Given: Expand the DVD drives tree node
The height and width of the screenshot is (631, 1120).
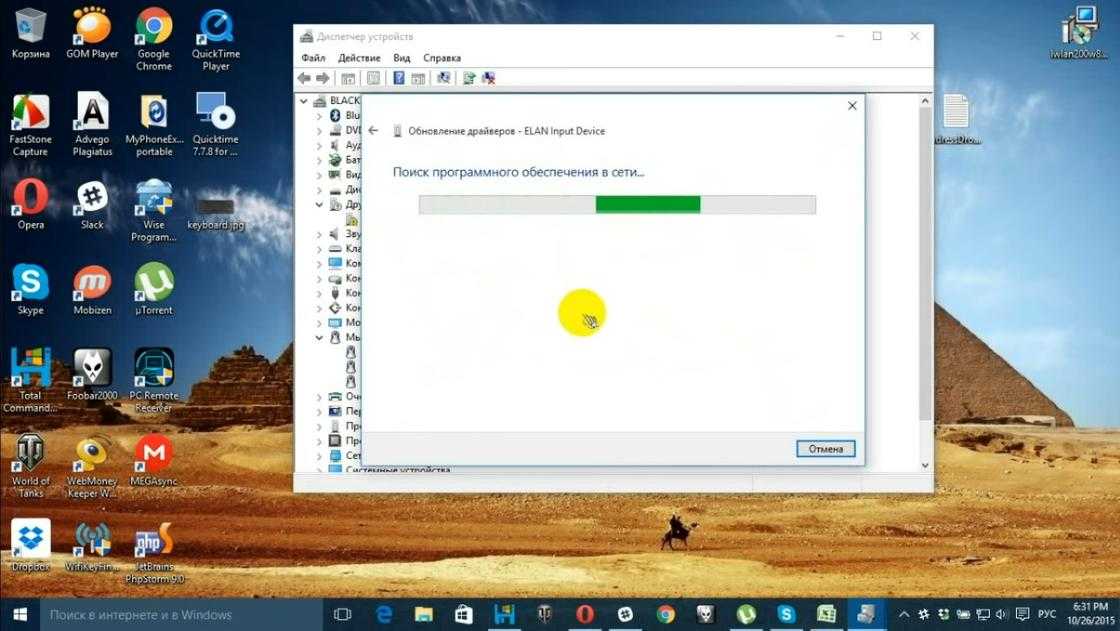Looking at the screenshot, I should point(320,131).
